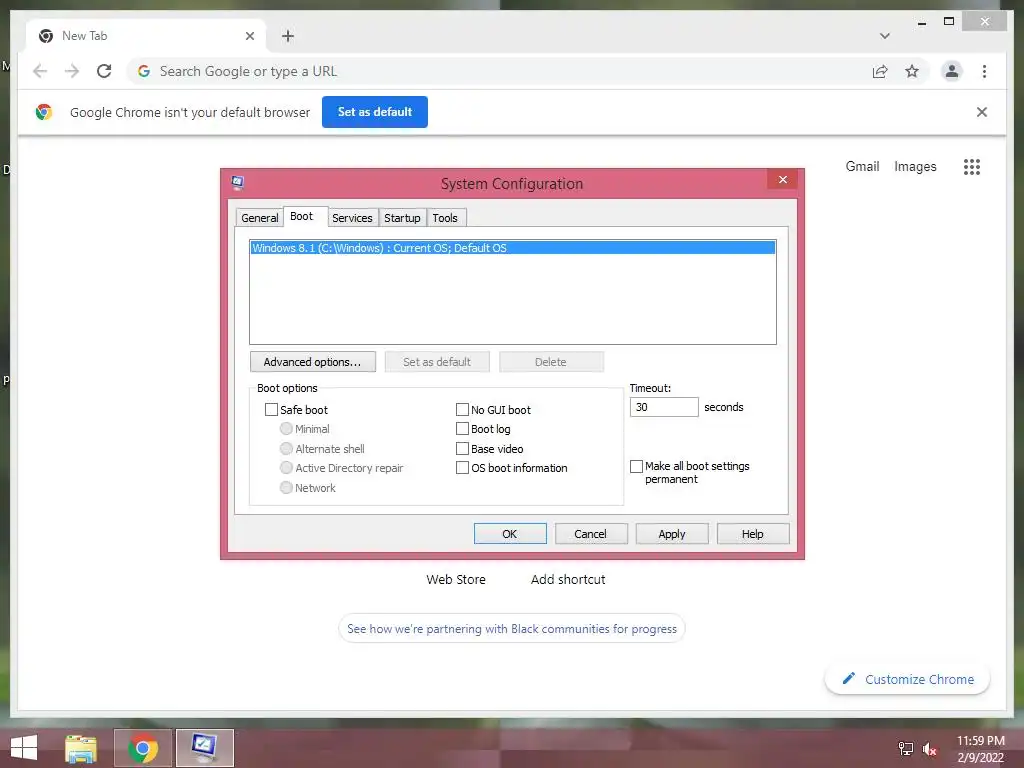Click the Add shortcut tile
Viewport: 1024px width, 768px height.
tap(568, 579)
